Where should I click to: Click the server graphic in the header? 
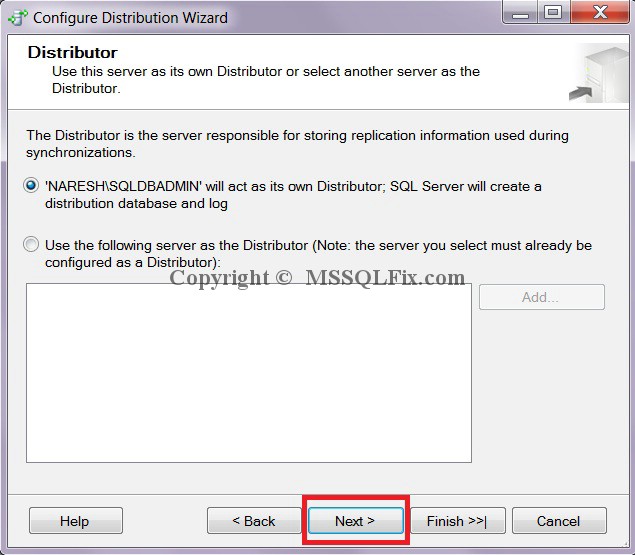pos(599,74)
